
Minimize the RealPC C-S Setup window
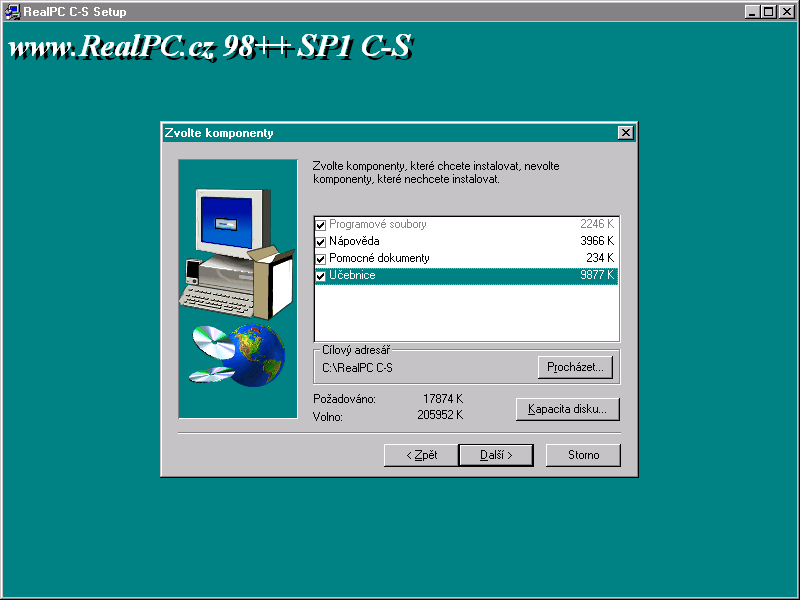coord(753,12)
